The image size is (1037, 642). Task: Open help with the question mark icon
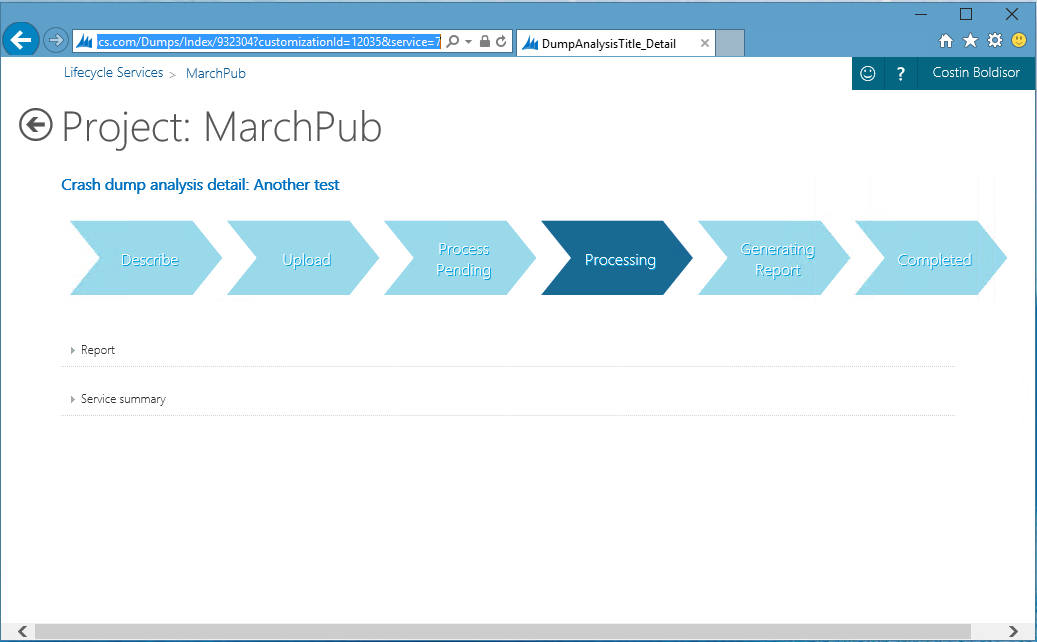click(901, 73)
